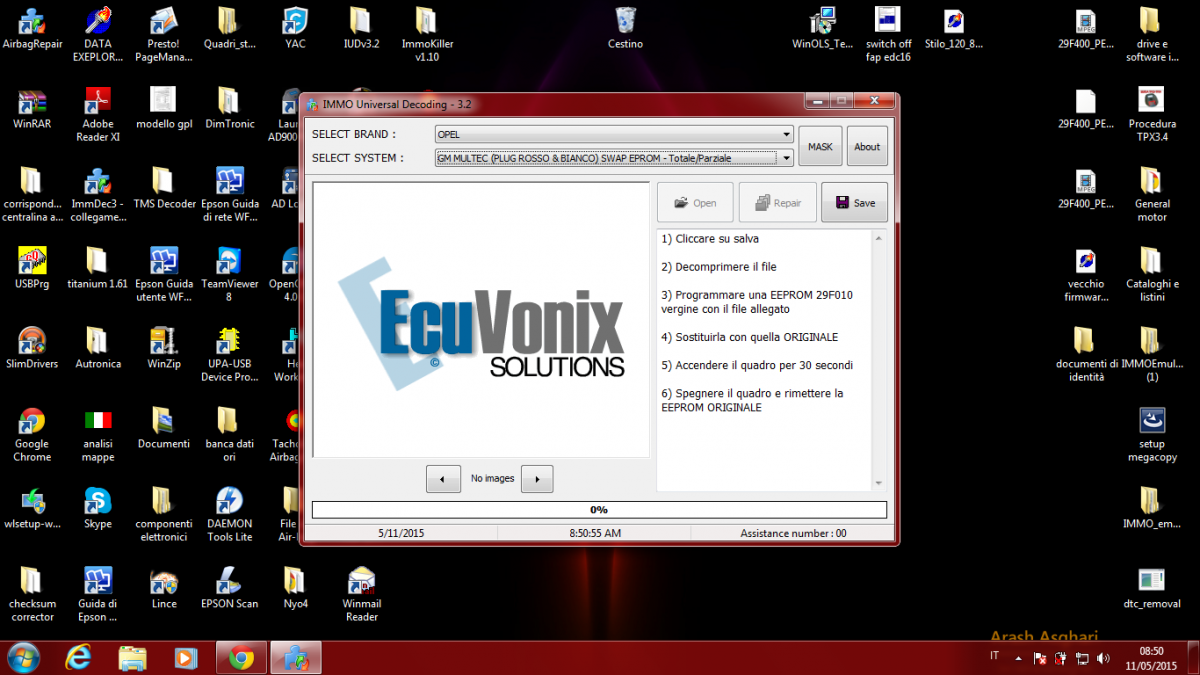Select the modello gpl file icon
The image size is (1200, 675).
[x=163, y=109]
